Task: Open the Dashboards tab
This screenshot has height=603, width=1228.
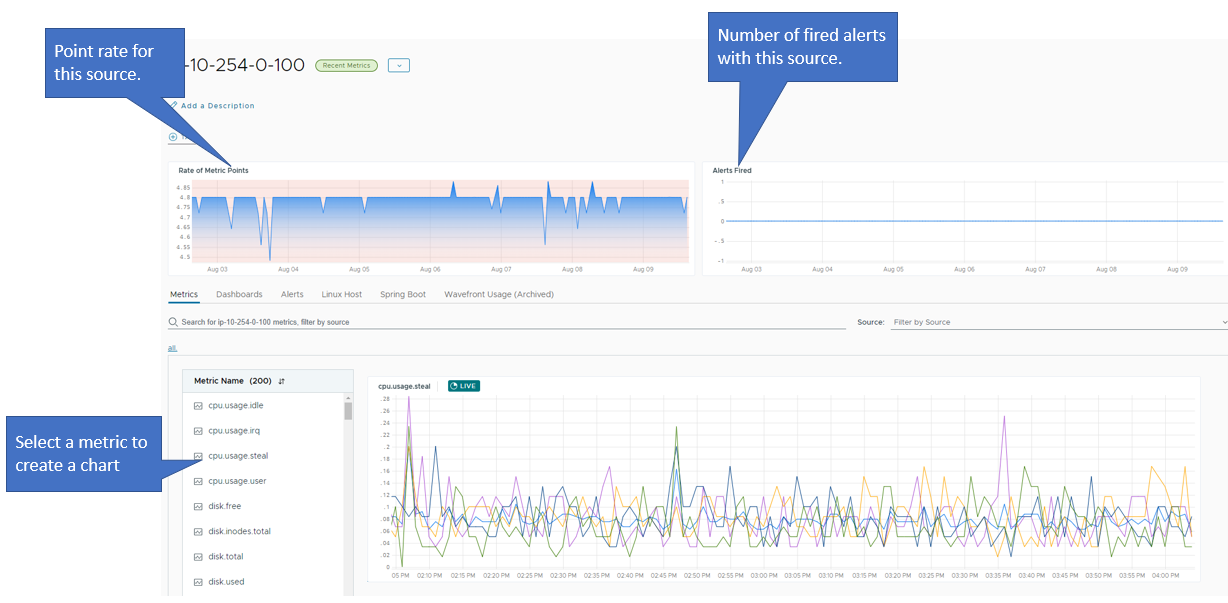Action: coord(239,294)
